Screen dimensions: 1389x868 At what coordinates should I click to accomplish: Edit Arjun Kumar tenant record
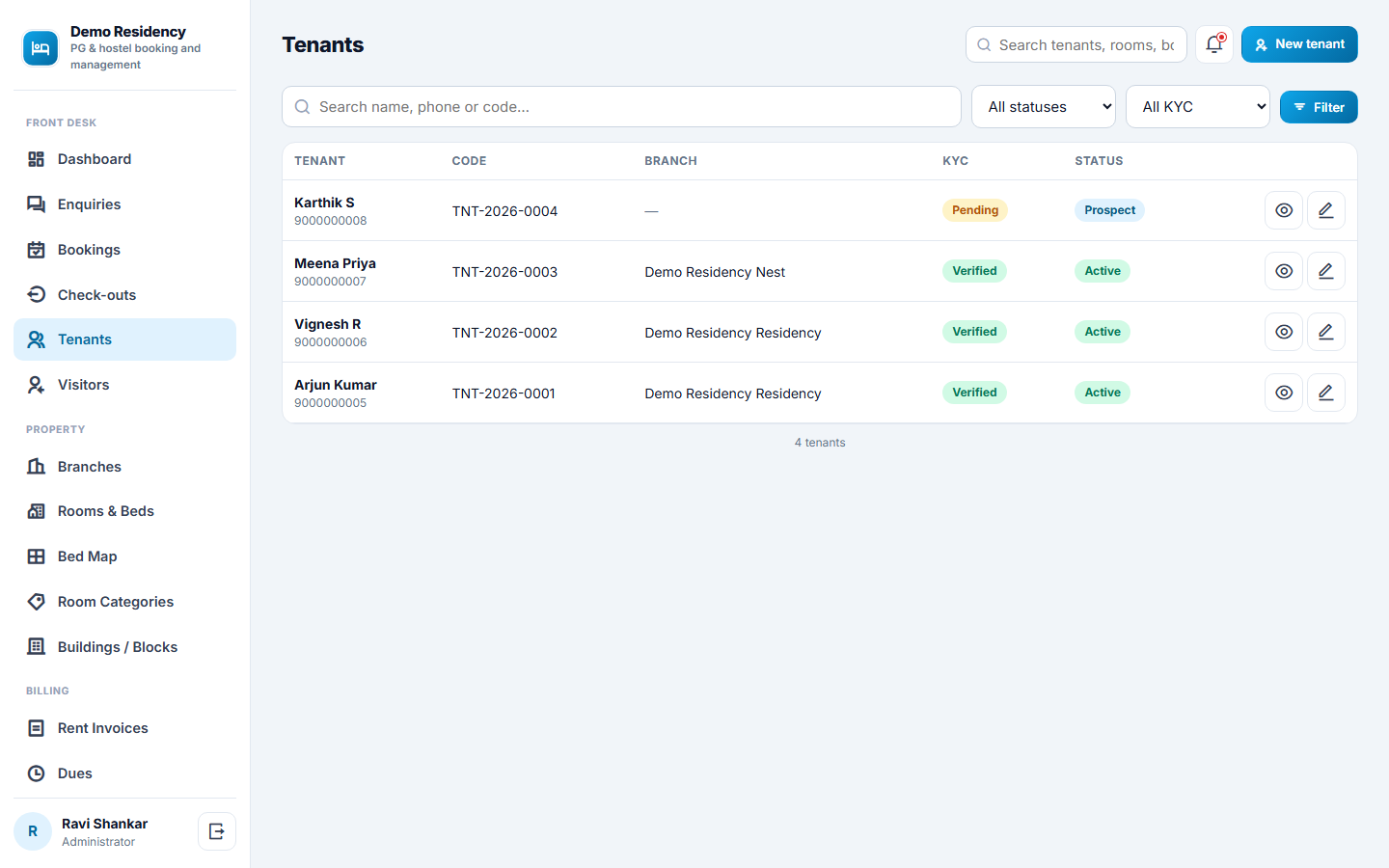point(1326,393)
